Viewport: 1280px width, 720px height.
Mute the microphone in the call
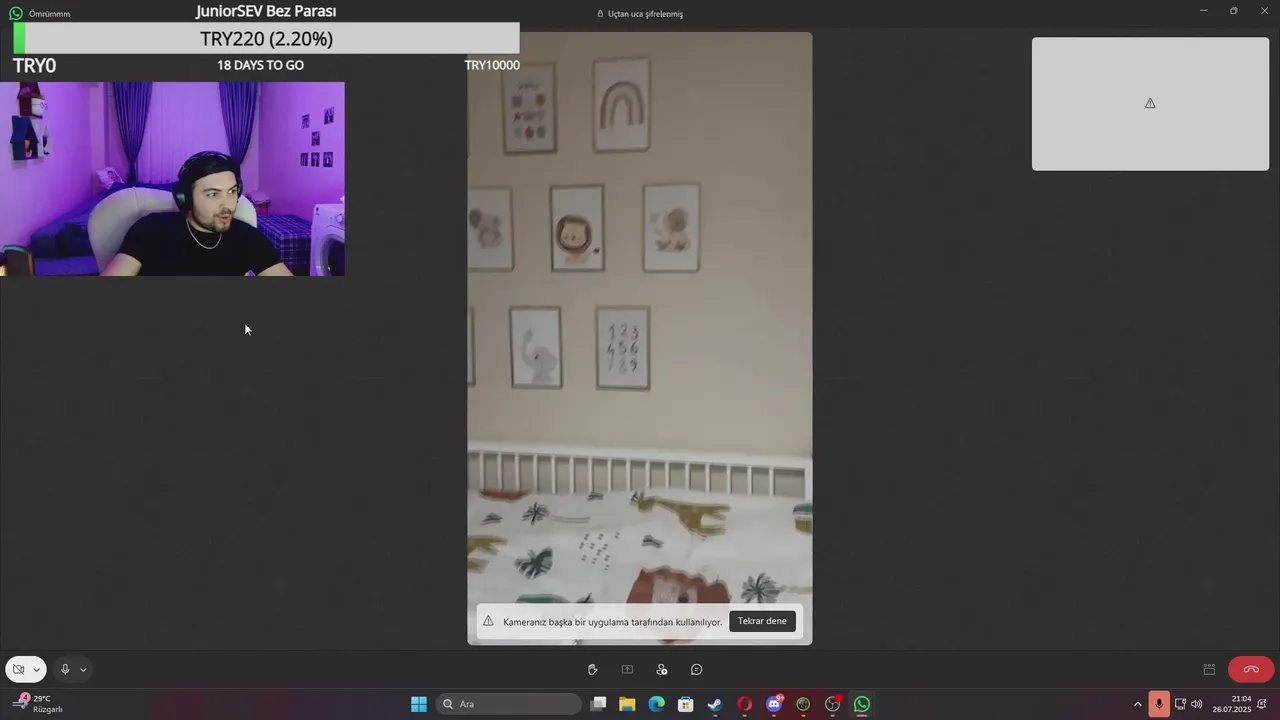(65, 670)
